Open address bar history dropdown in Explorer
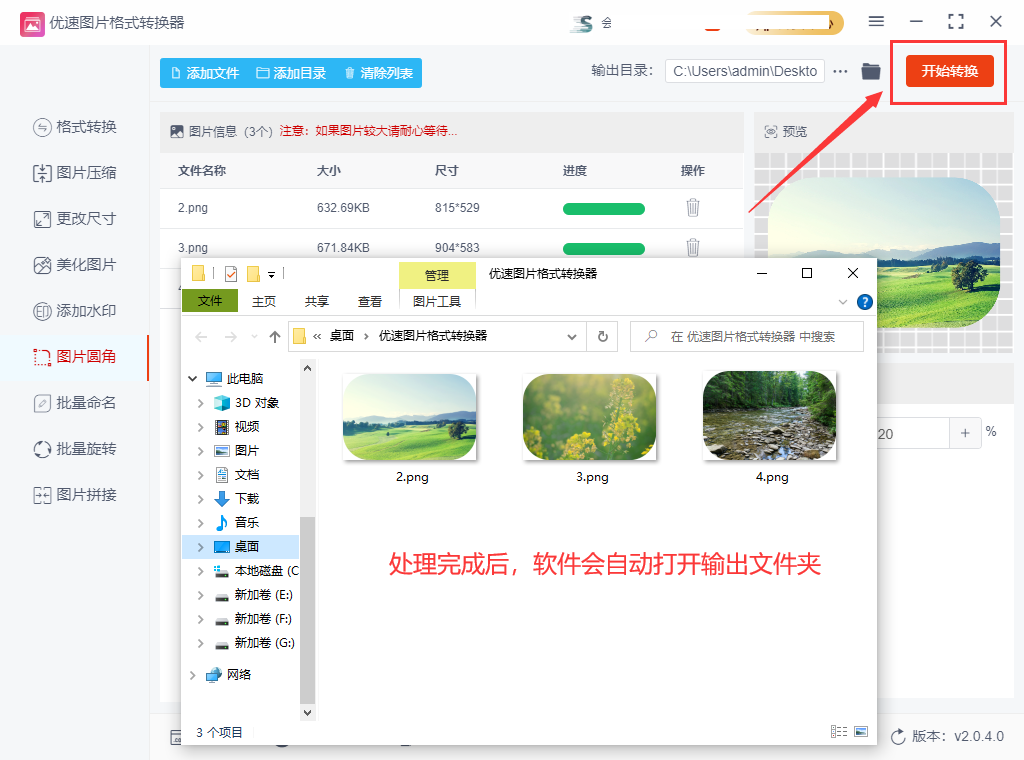The width and height of the screenshot is (1024, 760). pyautogui.click(x=572, y=337)
